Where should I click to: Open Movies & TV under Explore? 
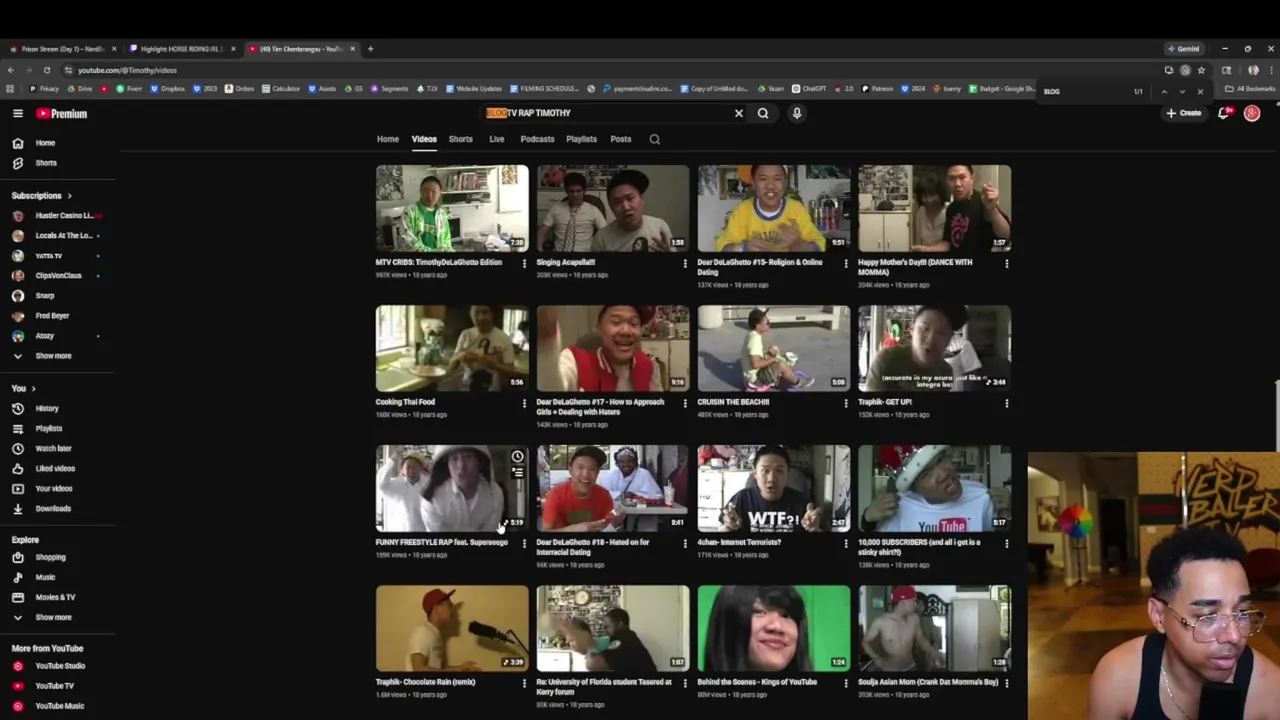coord(57,597)
